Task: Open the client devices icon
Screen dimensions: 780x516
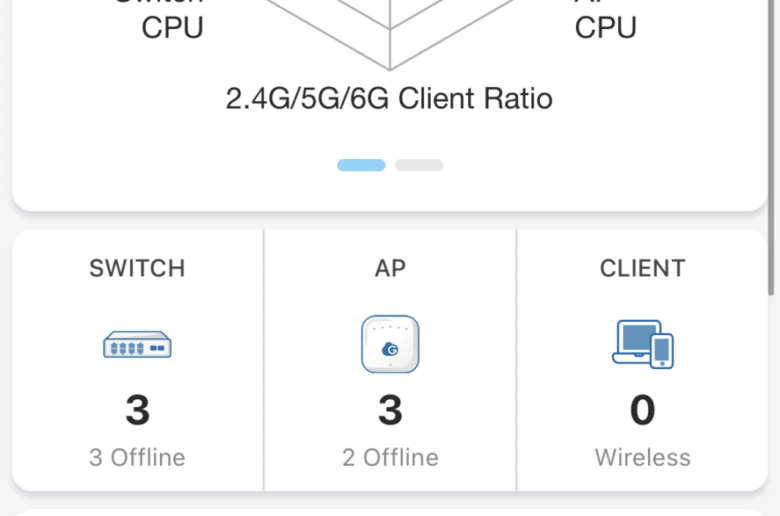Action: (x=643, y=344)
